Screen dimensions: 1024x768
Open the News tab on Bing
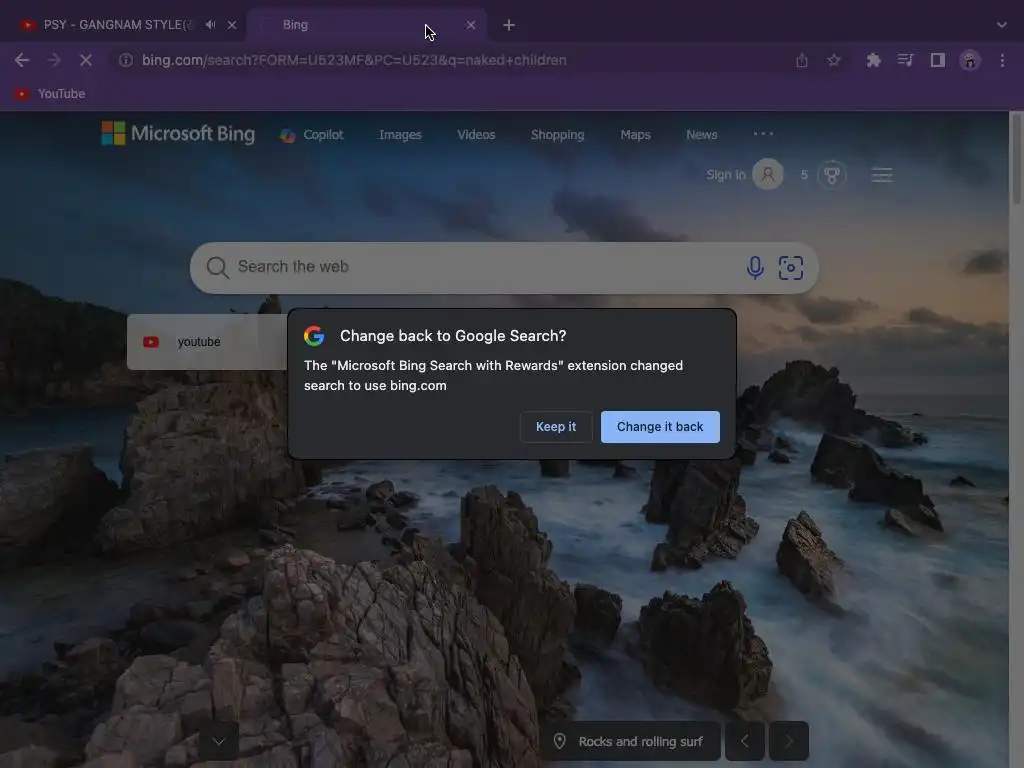[702, 135]
